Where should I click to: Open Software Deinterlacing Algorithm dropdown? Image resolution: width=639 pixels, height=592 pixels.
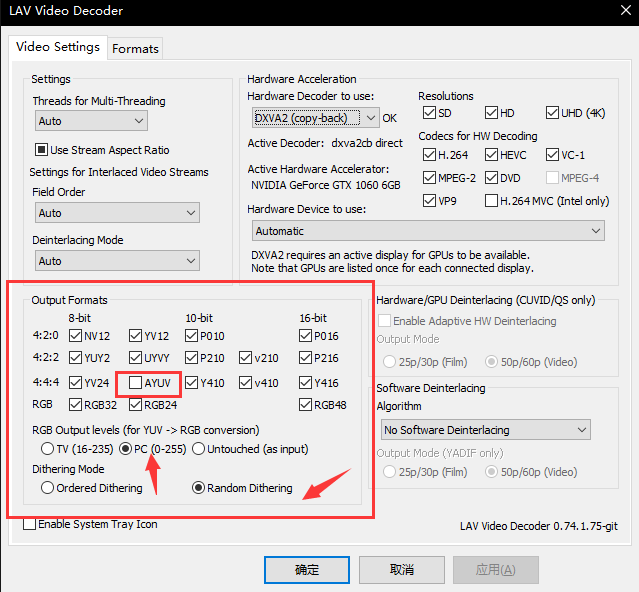(486, 430)
